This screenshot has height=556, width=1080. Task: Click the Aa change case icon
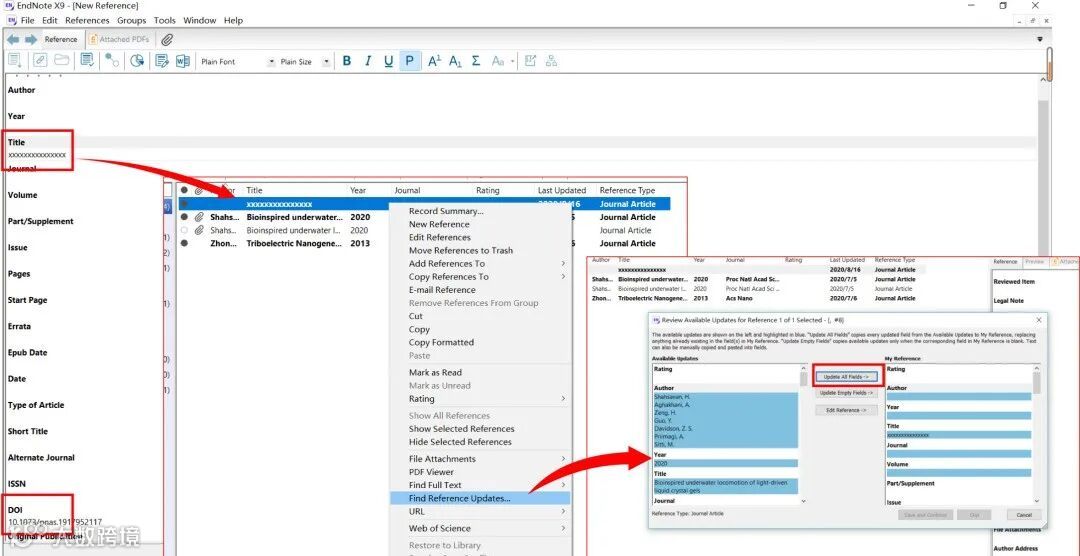[498, 61]
